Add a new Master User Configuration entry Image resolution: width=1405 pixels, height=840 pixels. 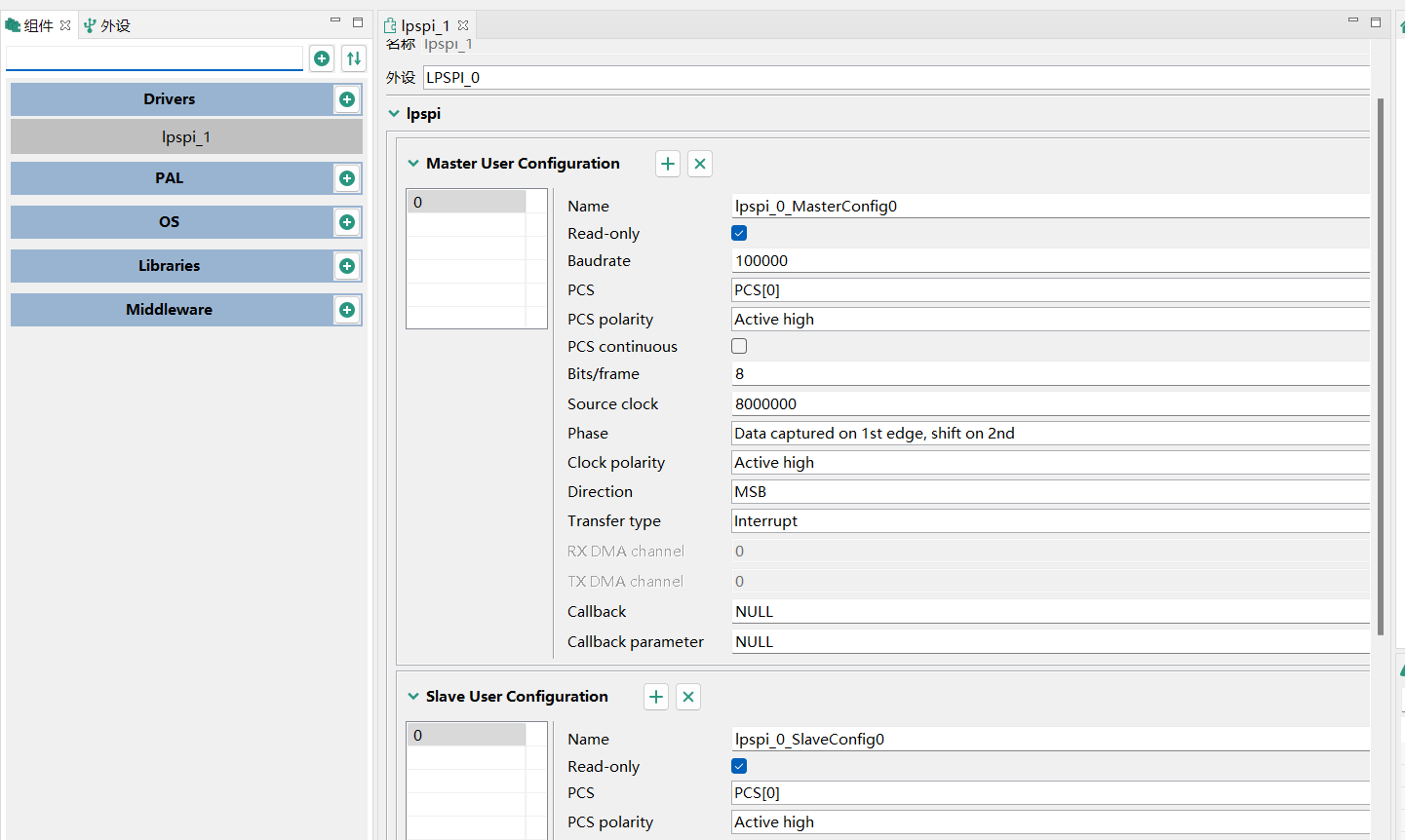coord(668,164)
